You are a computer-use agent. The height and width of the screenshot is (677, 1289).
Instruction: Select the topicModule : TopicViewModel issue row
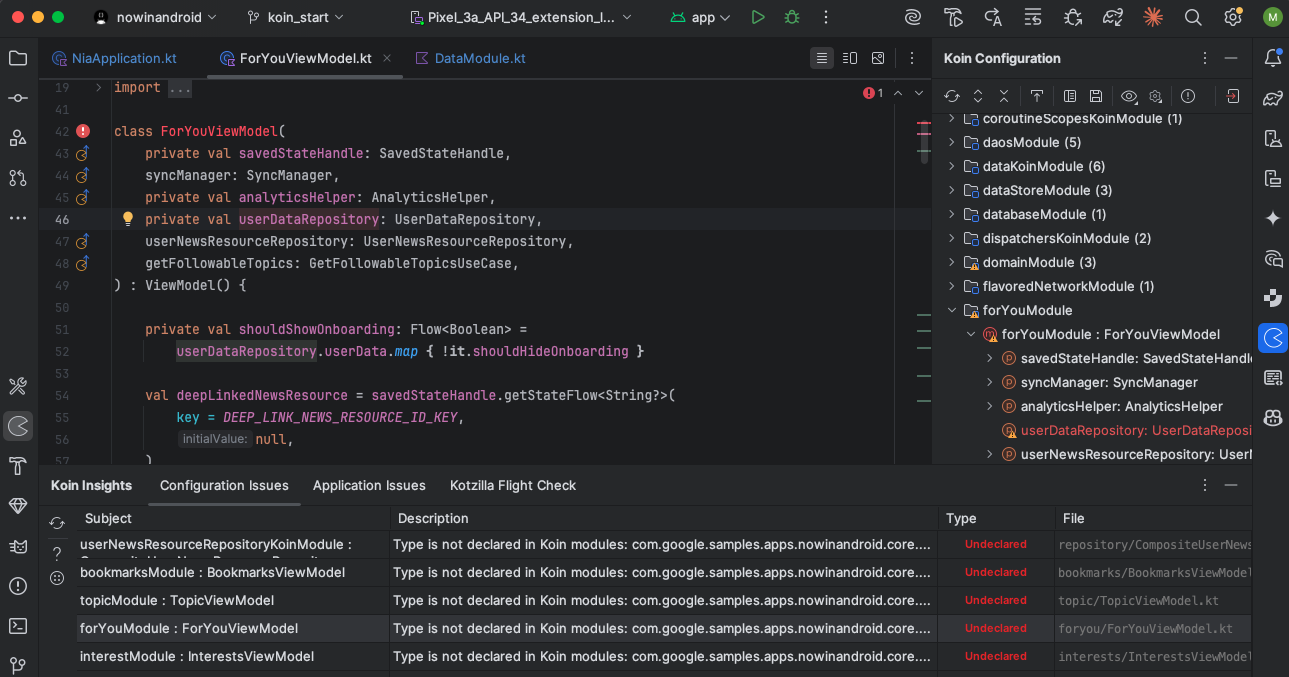click(x=177, y=601)
